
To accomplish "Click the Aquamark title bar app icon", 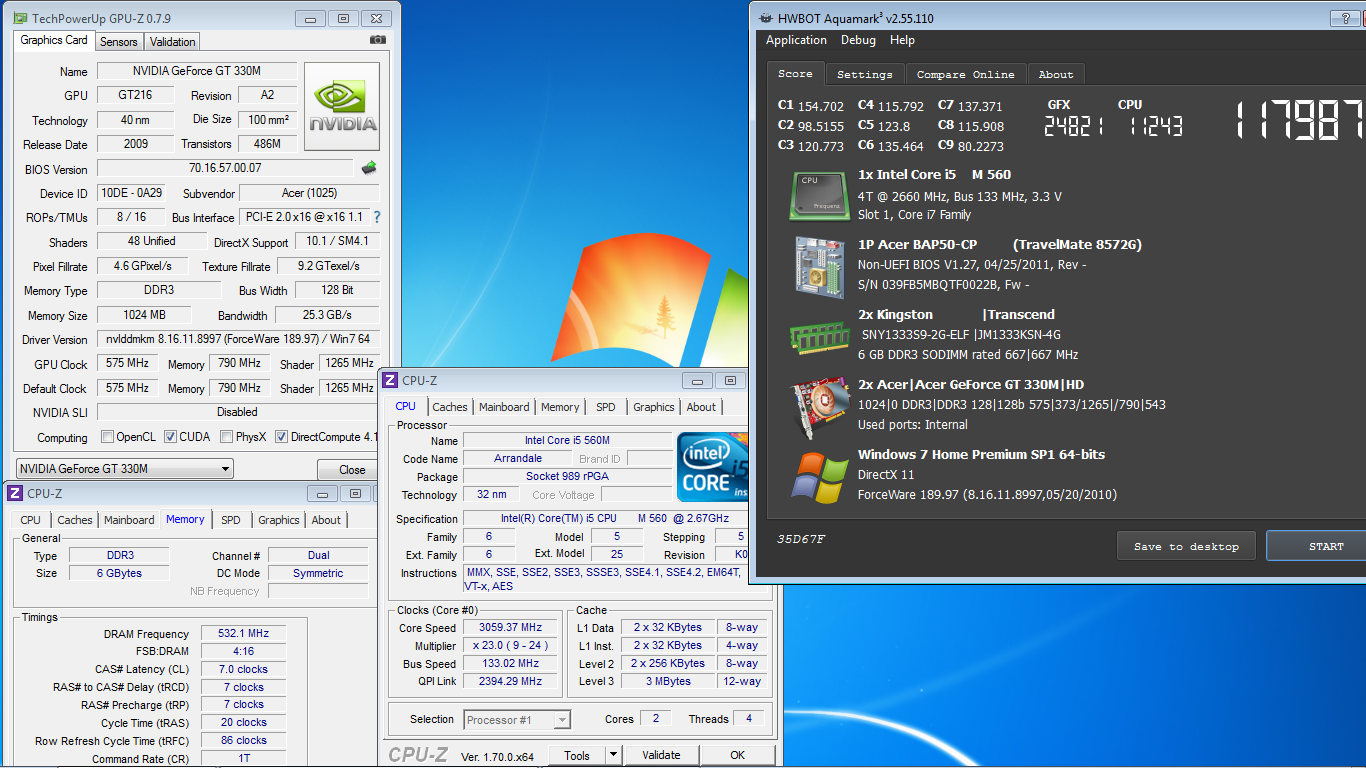I will 766,18.
